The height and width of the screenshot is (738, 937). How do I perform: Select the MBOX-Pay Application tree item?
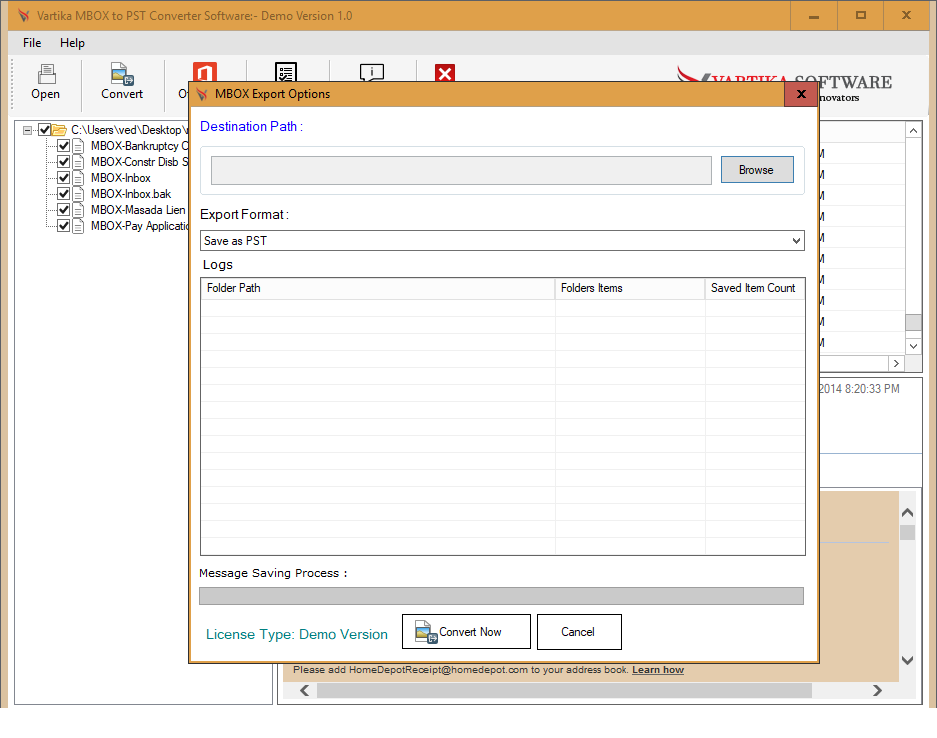pyautogui.click(x=139, y=226)
